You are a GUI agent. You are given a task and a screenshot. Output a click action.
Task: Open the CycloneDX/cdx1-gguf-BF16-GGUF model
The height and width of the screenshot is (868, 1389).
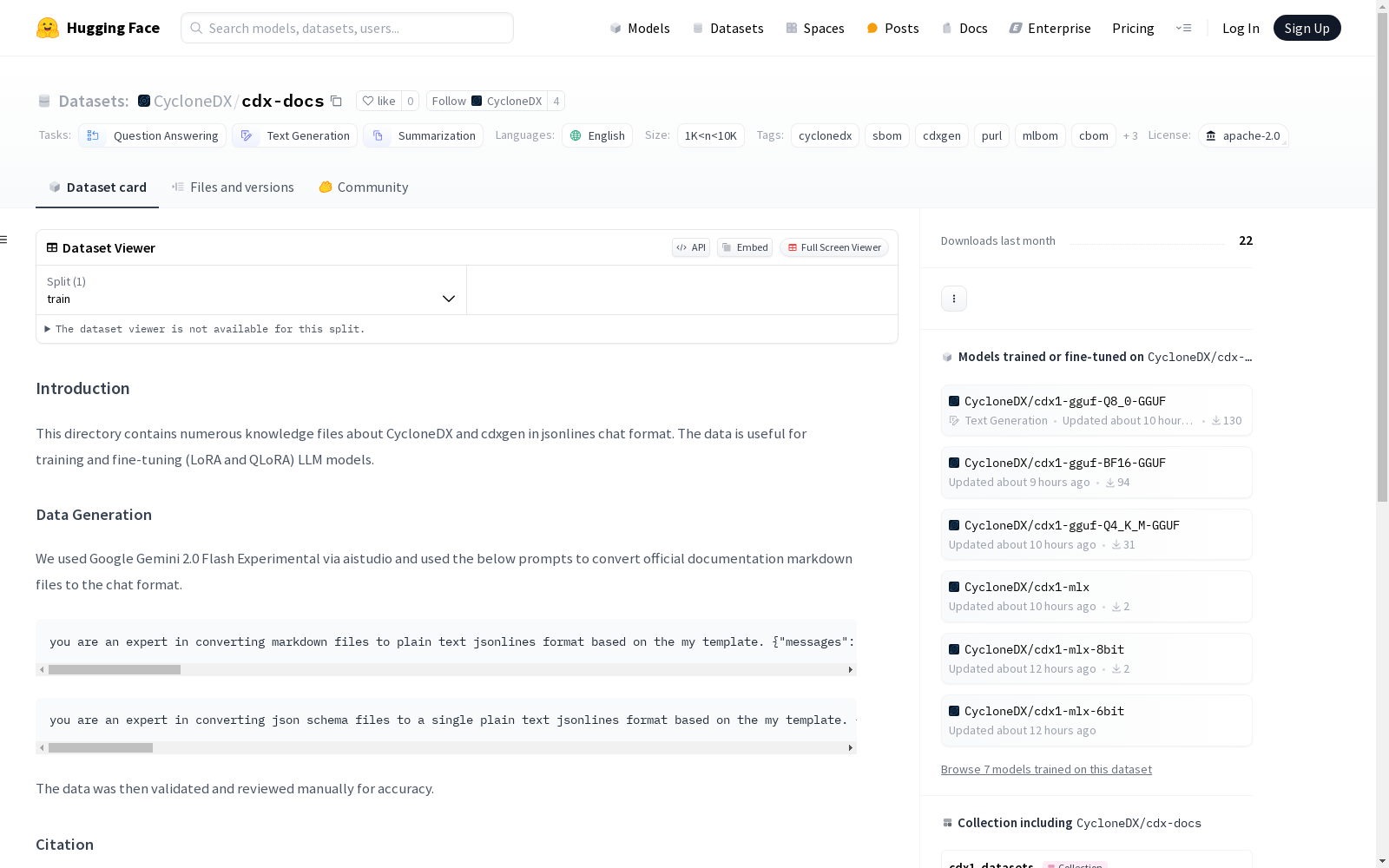(x=1096, y=472)
